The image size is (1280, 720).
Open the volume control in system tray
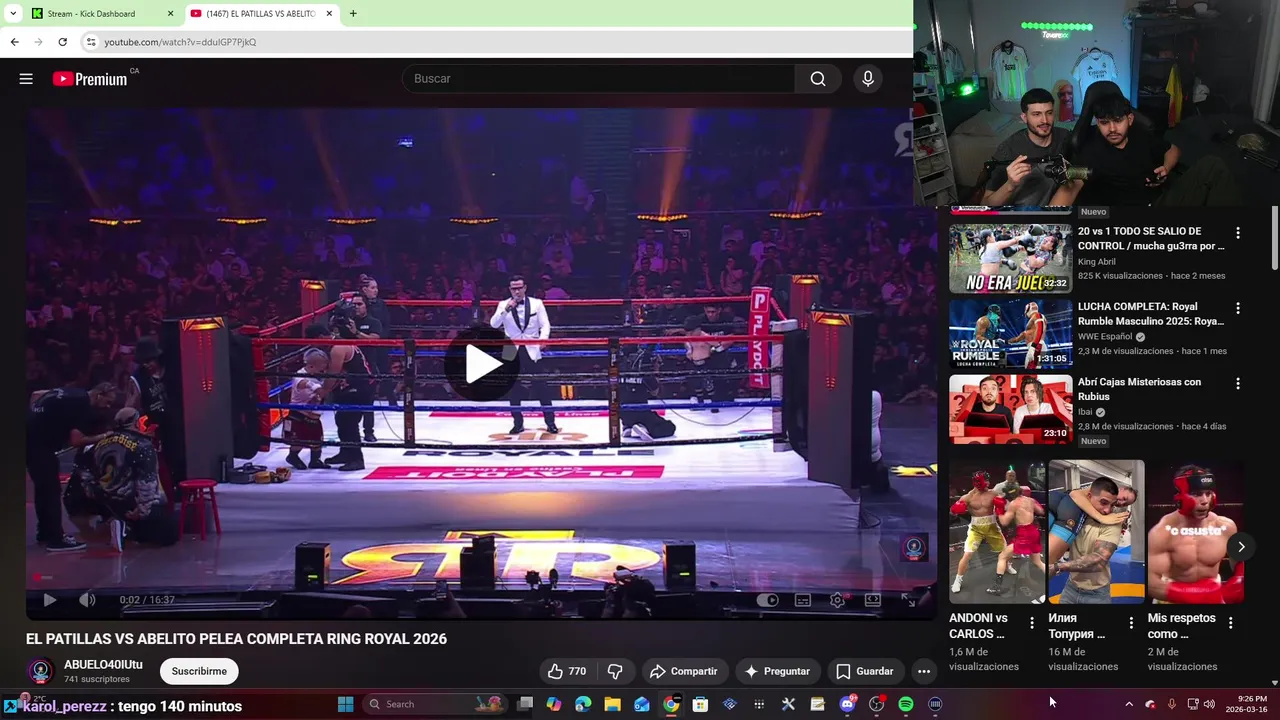click(x=1209, y=704)
